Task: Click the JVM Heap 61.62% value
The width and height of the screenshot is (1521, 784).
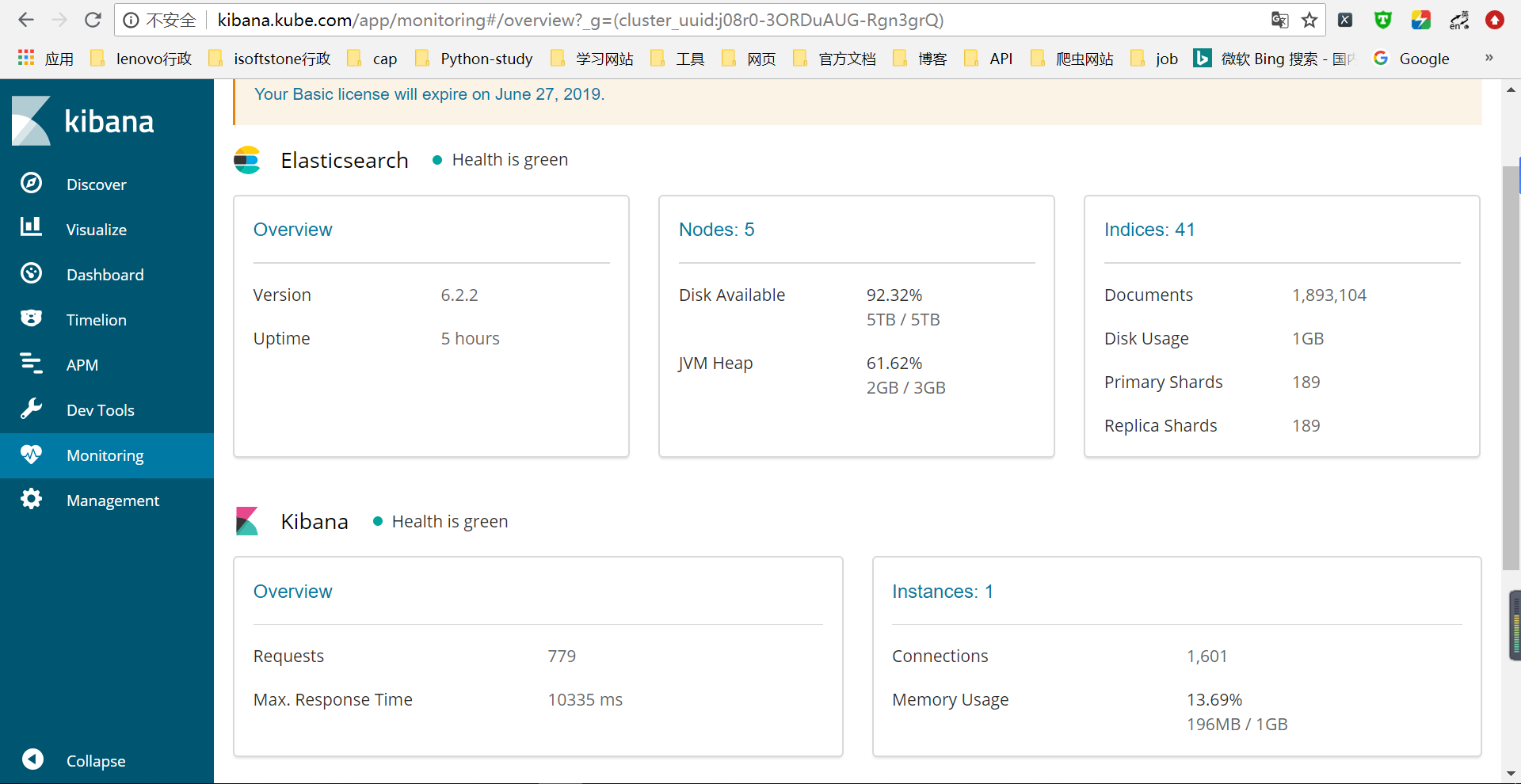Action: [x=894, y=363]
